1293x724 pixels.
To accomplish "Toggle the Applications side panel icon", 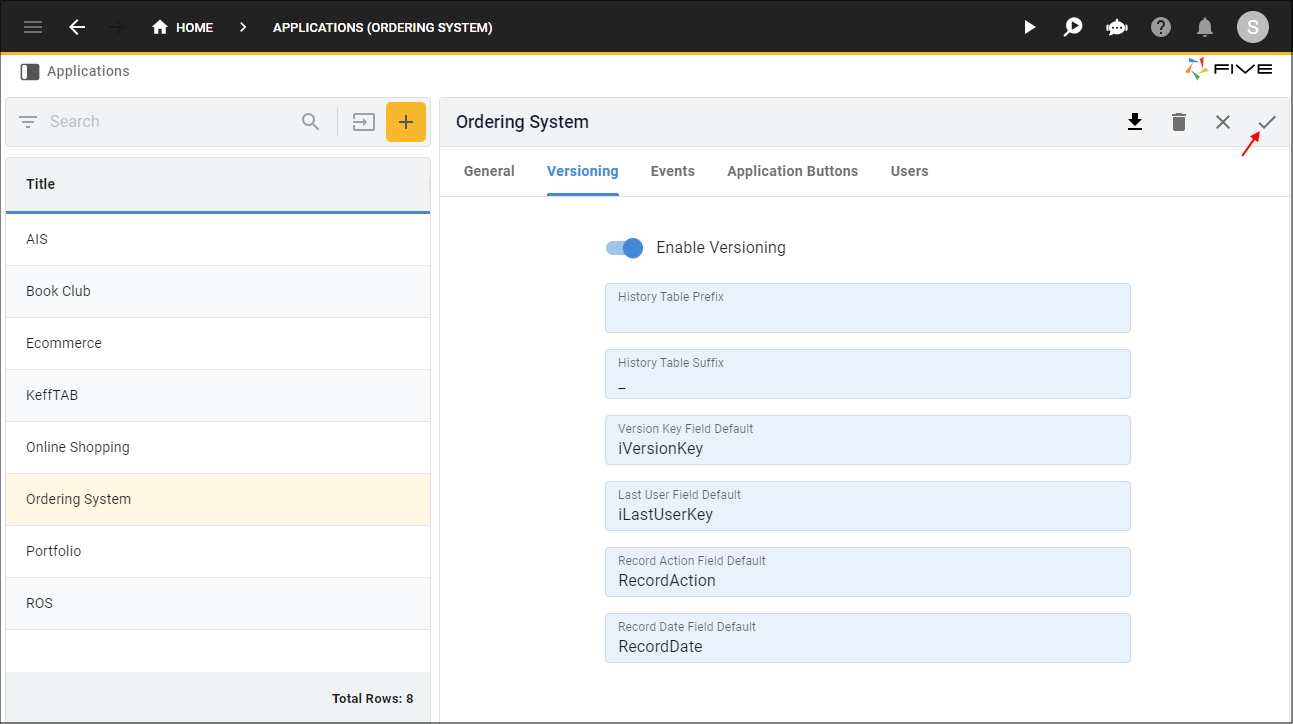I will (30, 71).
